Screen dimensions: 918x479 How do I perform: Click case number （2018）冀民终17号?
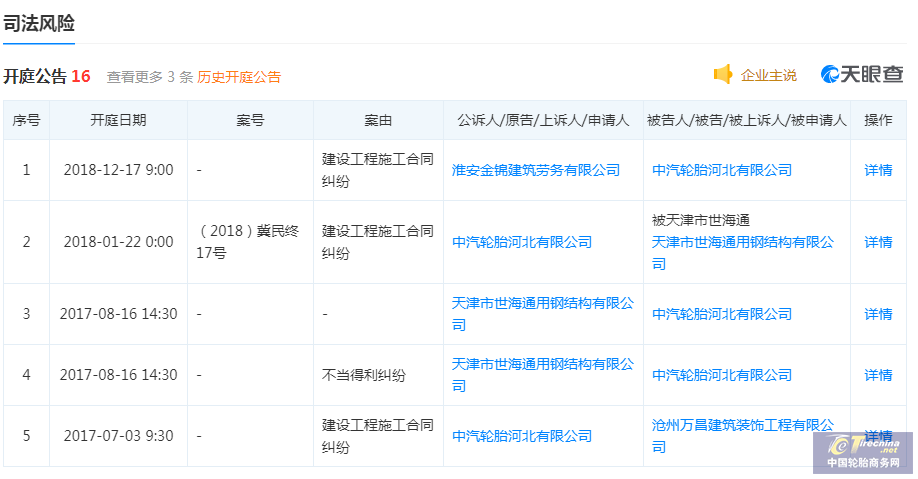coord(248,242)
